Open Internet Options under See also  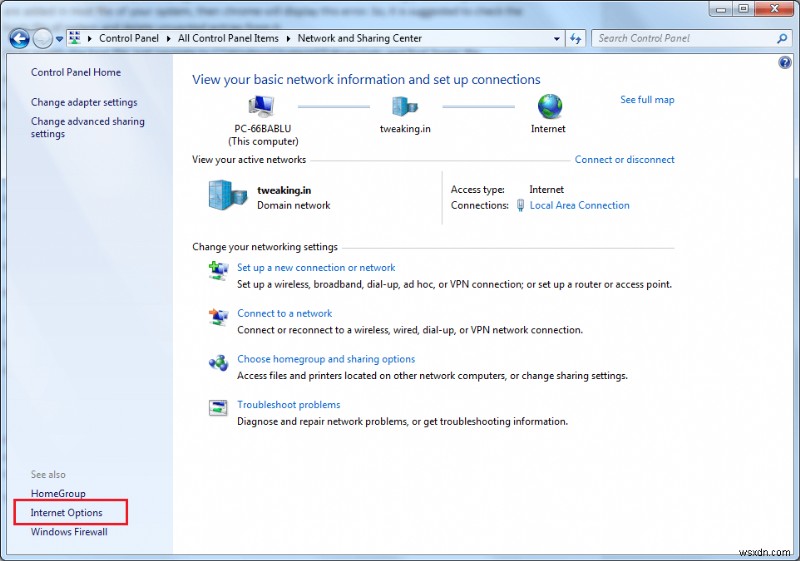click(66, 513)
